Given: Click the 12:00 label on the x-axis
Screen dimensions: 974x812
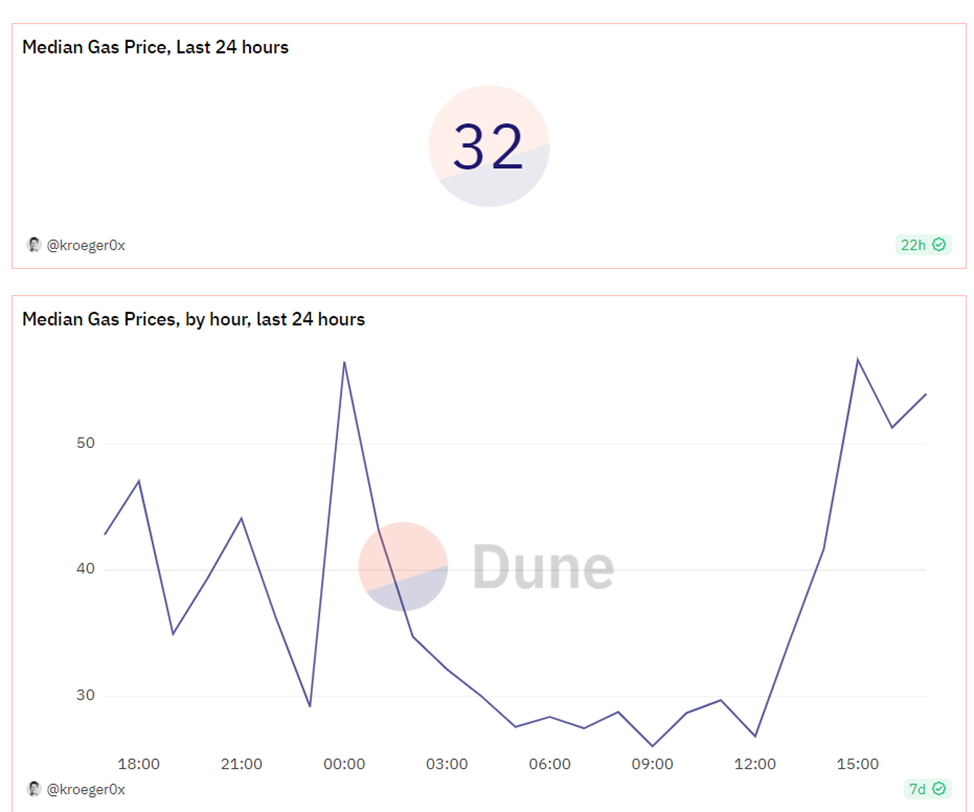Looking at the screenshot, I should [x=755, y=764].
